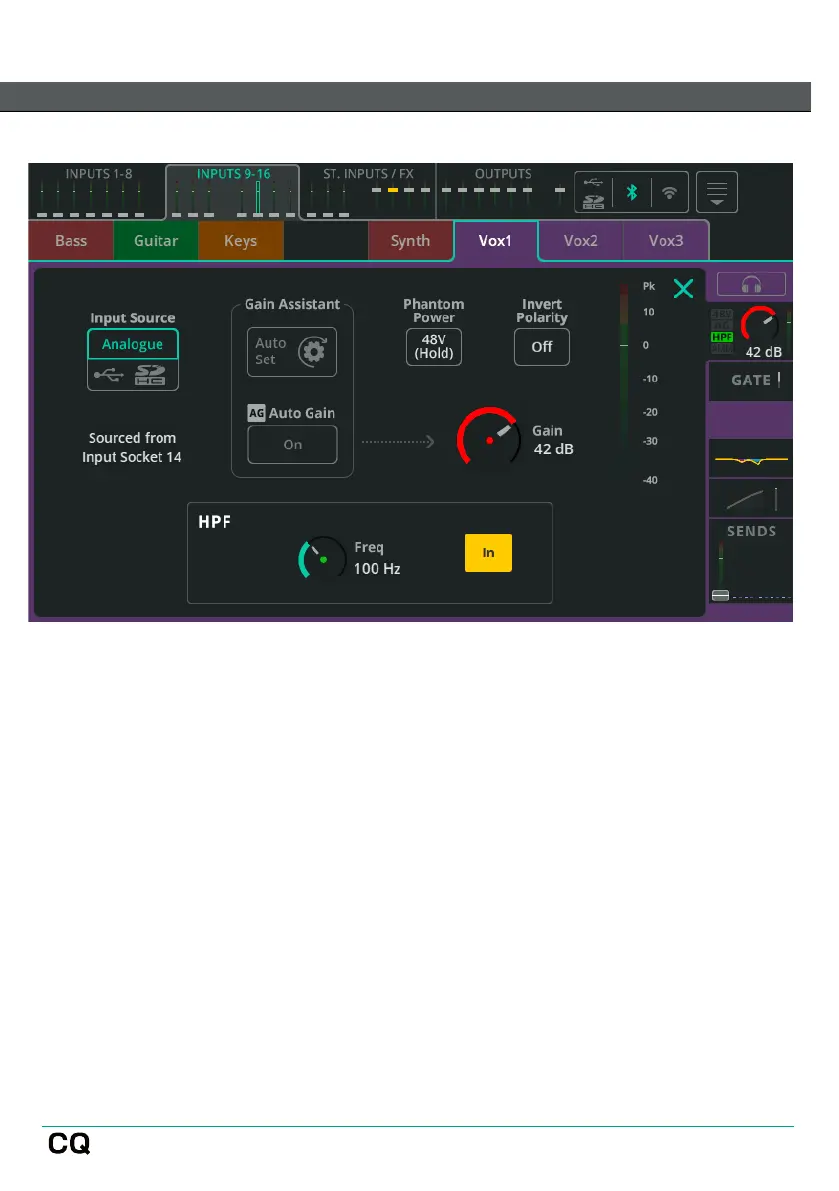Select the Analogue input source

(x=133, y=344)
